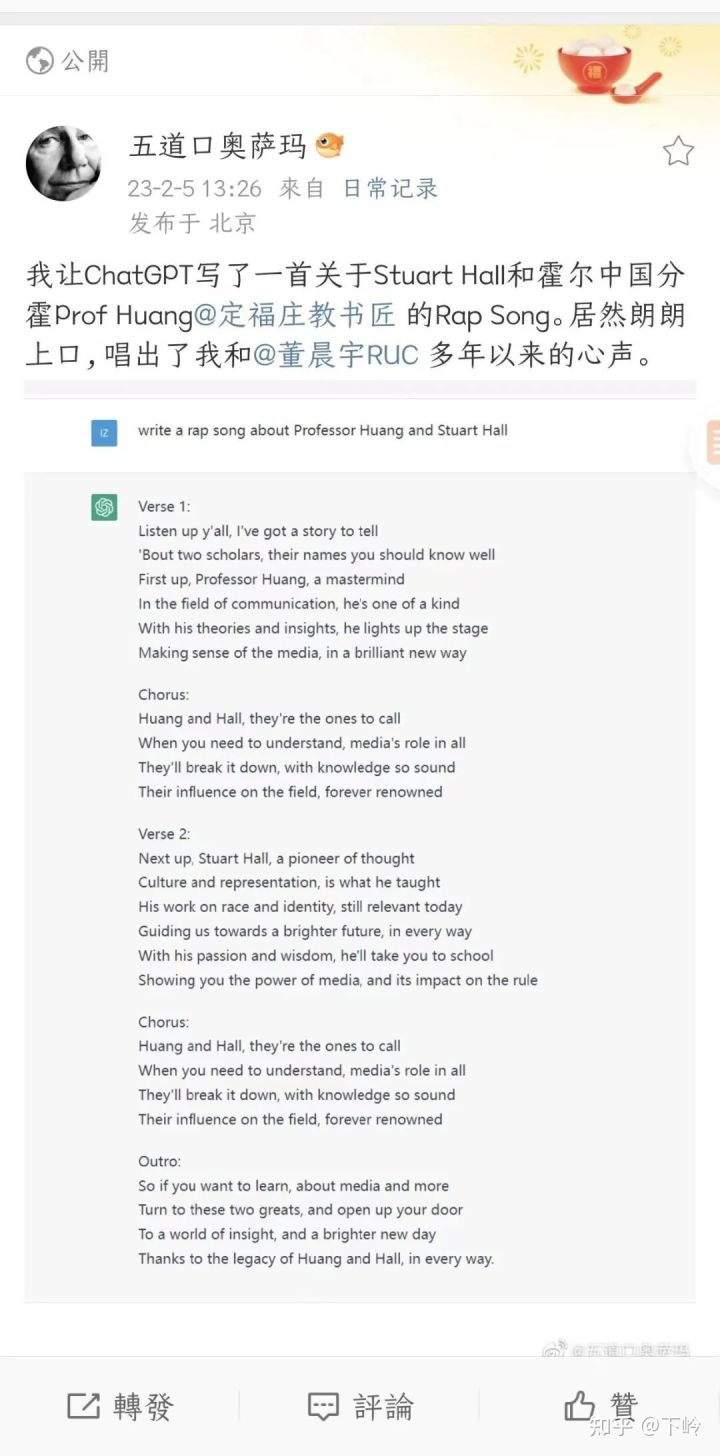Open the 日常记录 source link
This screenshot has width=720, height=1456.
tap(390, 187)
